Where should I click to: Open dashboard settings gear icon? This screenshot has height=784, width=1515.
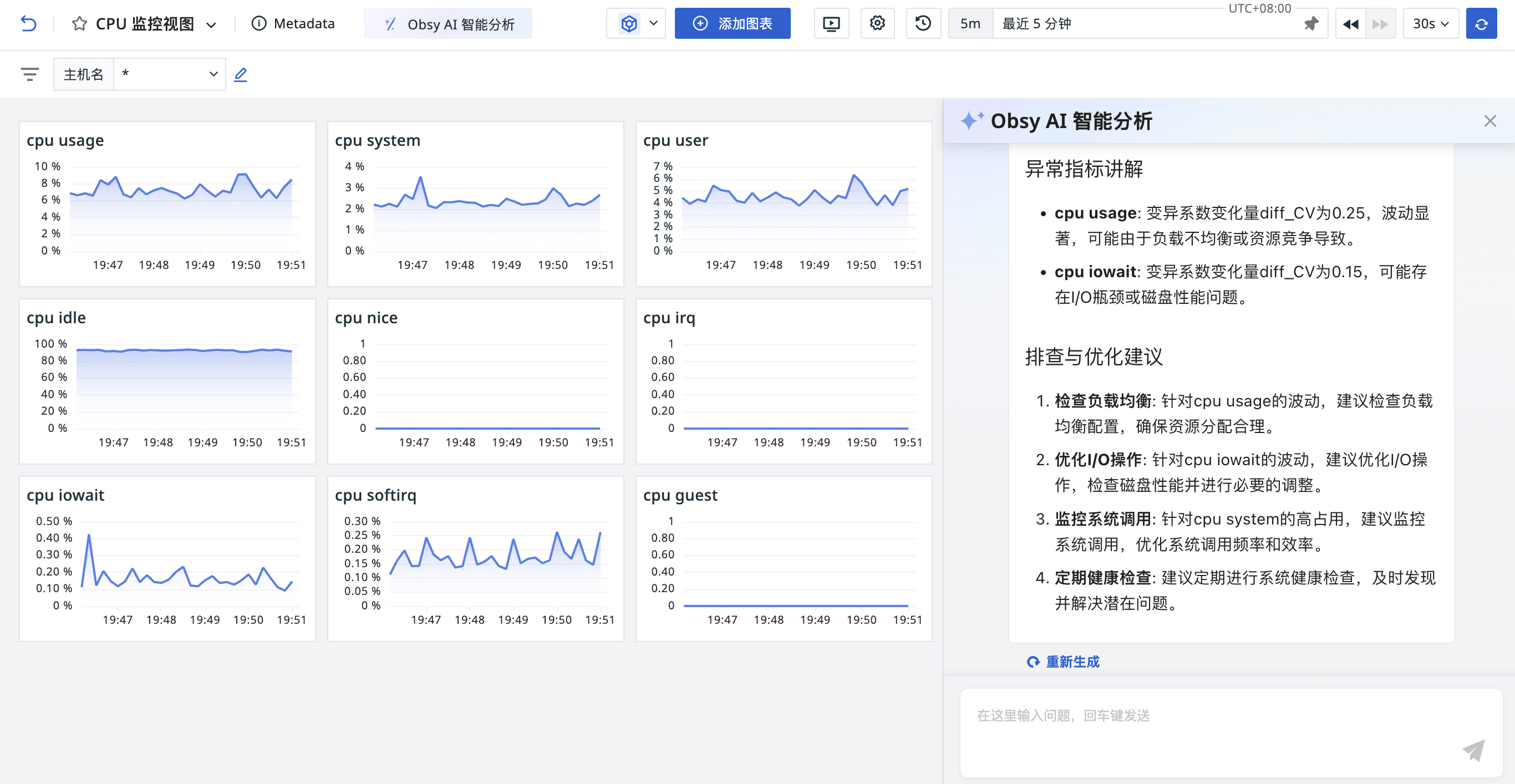coord(877,23)
